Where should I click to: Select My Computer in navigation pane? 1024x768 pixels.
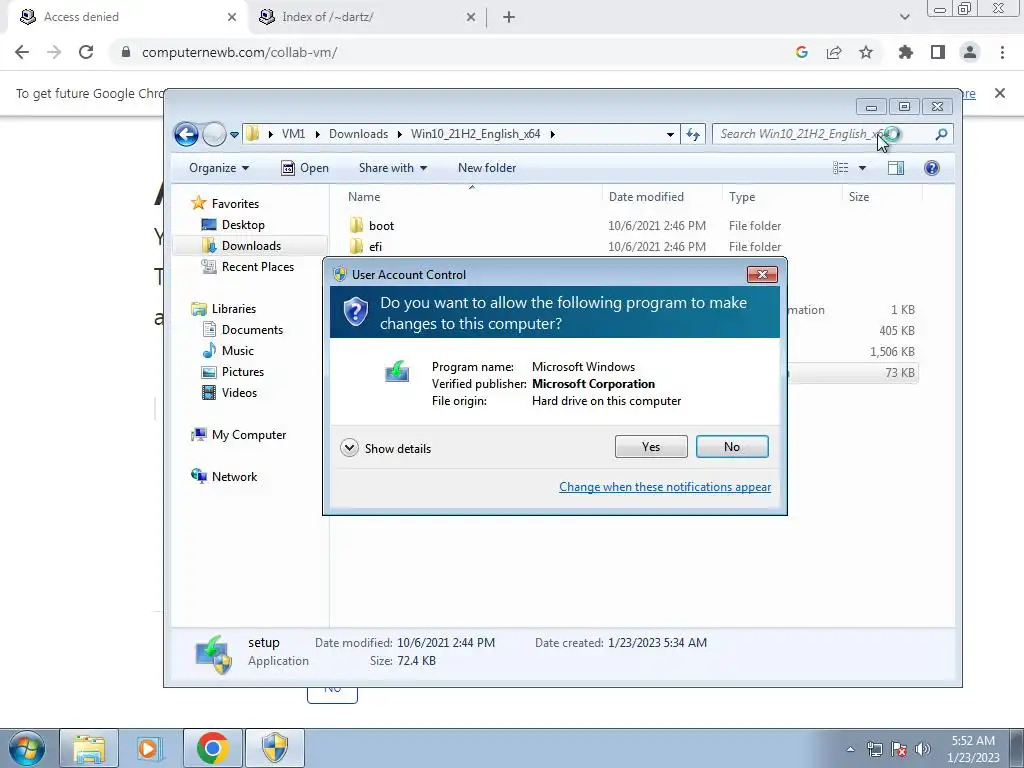(x=238, y=435)
